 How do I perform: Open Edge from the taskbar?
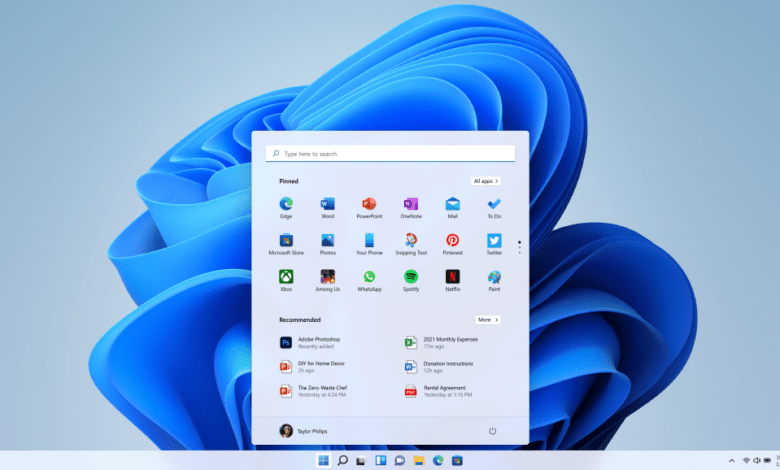[x=438, y=461]
